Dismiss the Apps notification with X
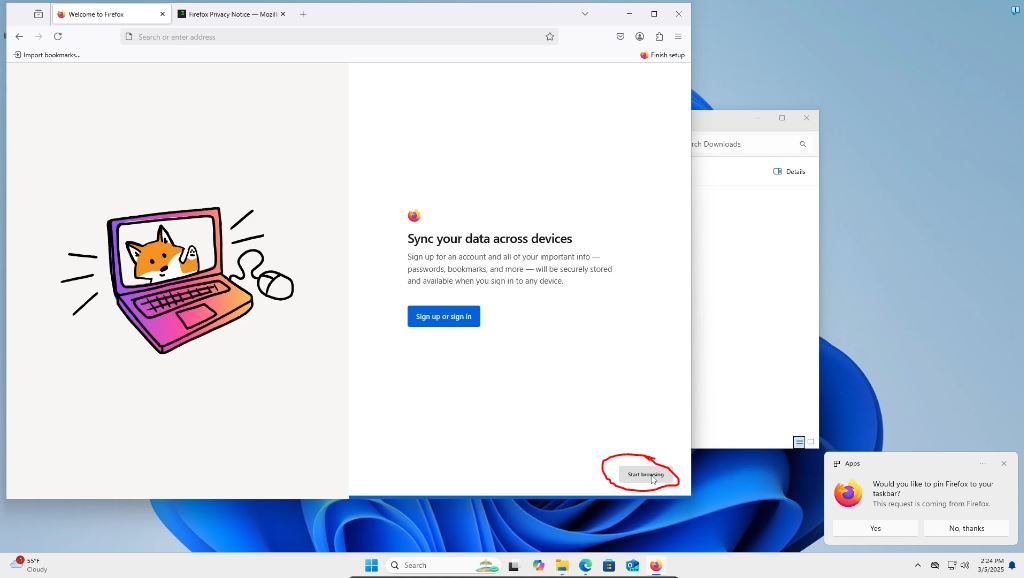This screenshot has width=1024, height=578. [x=1004, y=463]
